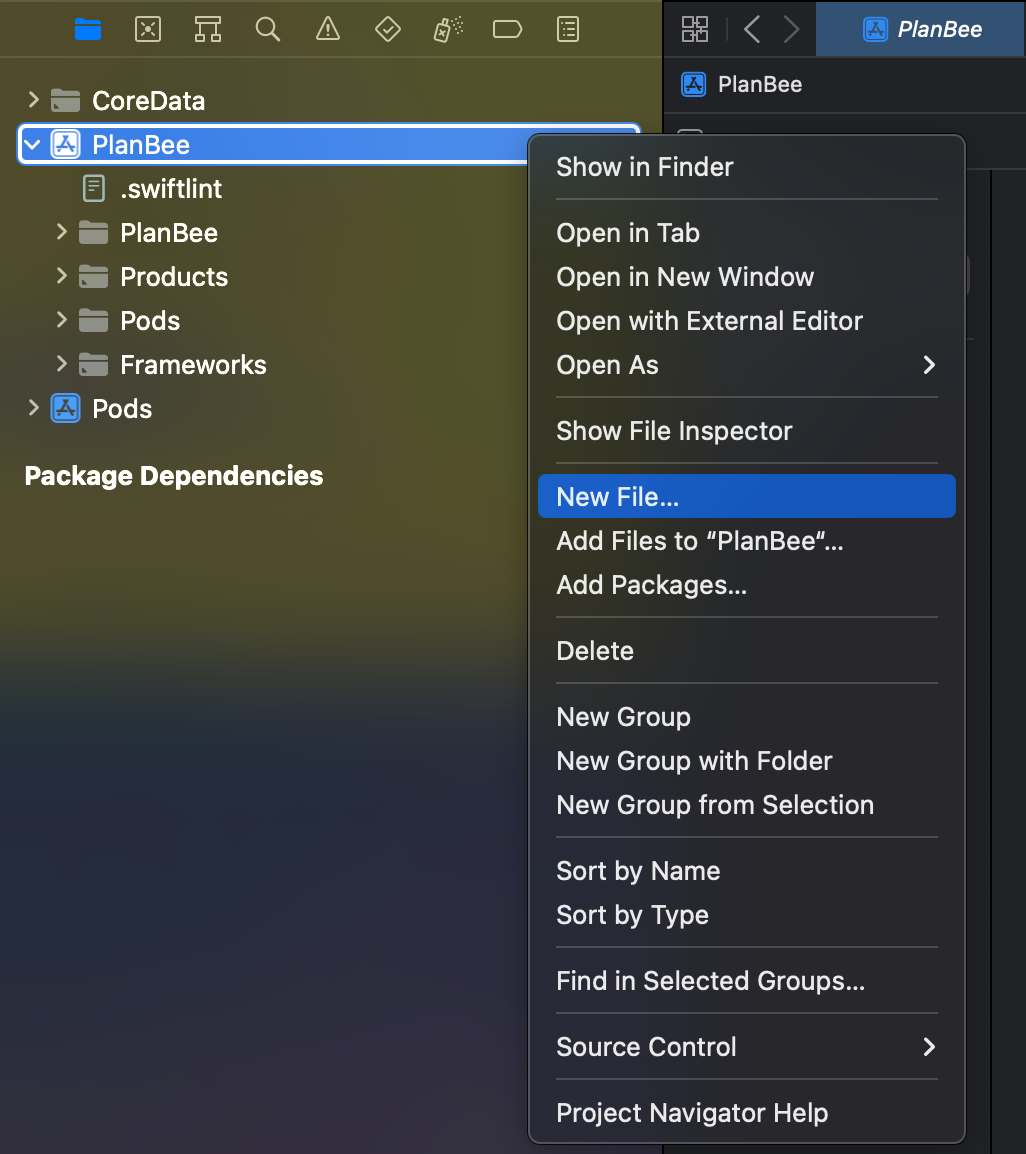Screen dimensions: 1026x1154
Task: Choose Show in Finder
Action: coord(746,167)
